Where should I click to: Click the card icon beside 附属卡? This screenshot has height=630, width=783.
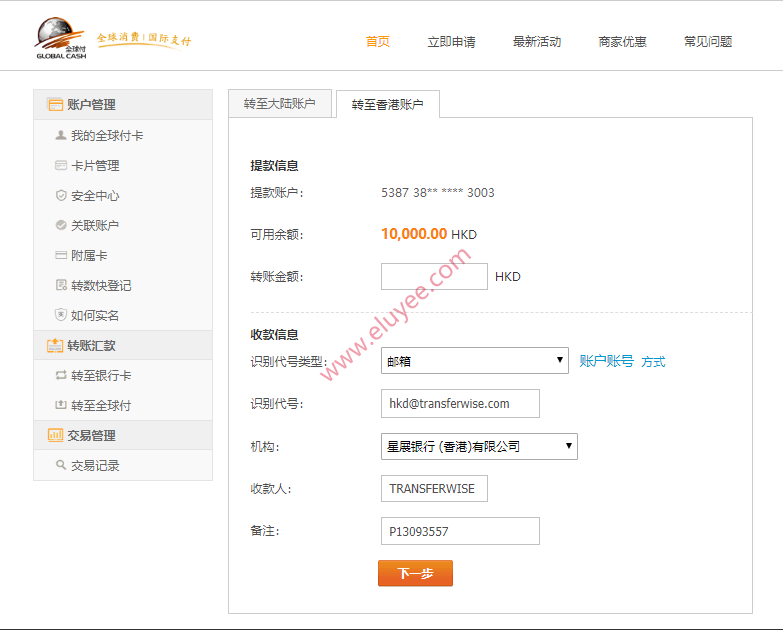pos(61,255)
